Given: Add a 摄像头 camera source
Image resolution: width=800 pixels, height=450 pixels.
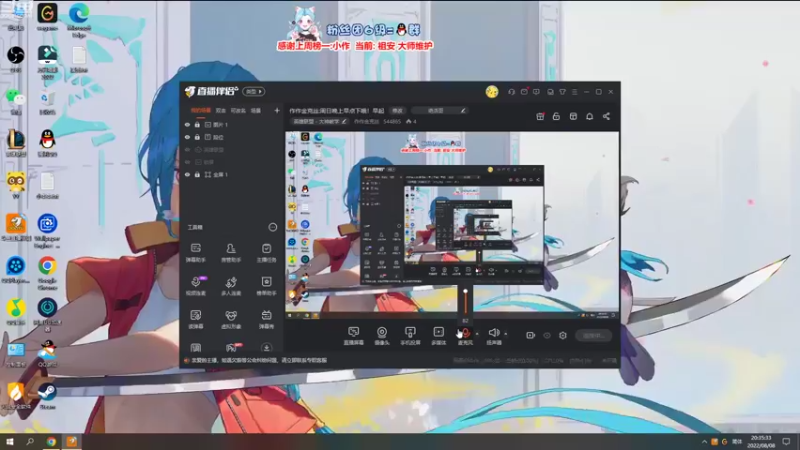Looking at the screenshot, I should [x=382, y=336].
